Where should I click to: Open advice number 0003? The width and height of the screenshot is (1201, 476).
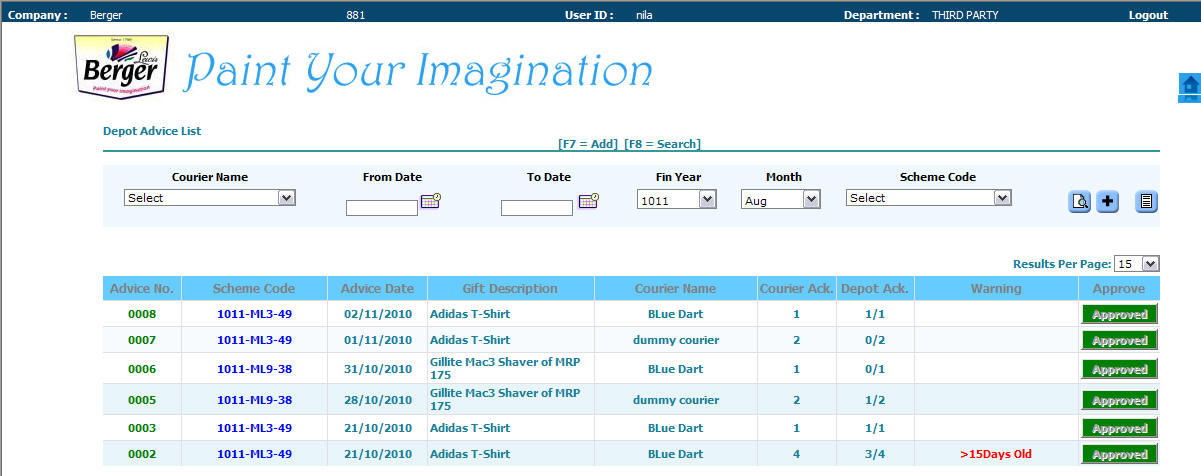click(142, 428)
